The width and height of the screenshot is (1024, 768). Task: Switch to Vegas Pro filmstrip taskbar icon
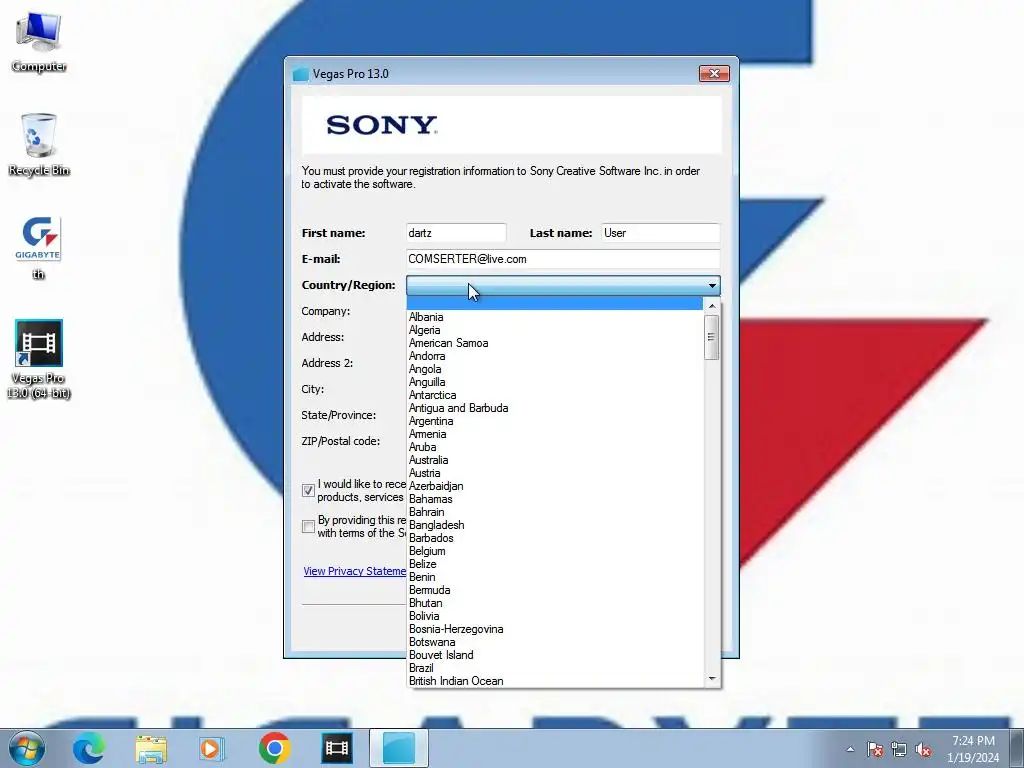click(337, 748)
